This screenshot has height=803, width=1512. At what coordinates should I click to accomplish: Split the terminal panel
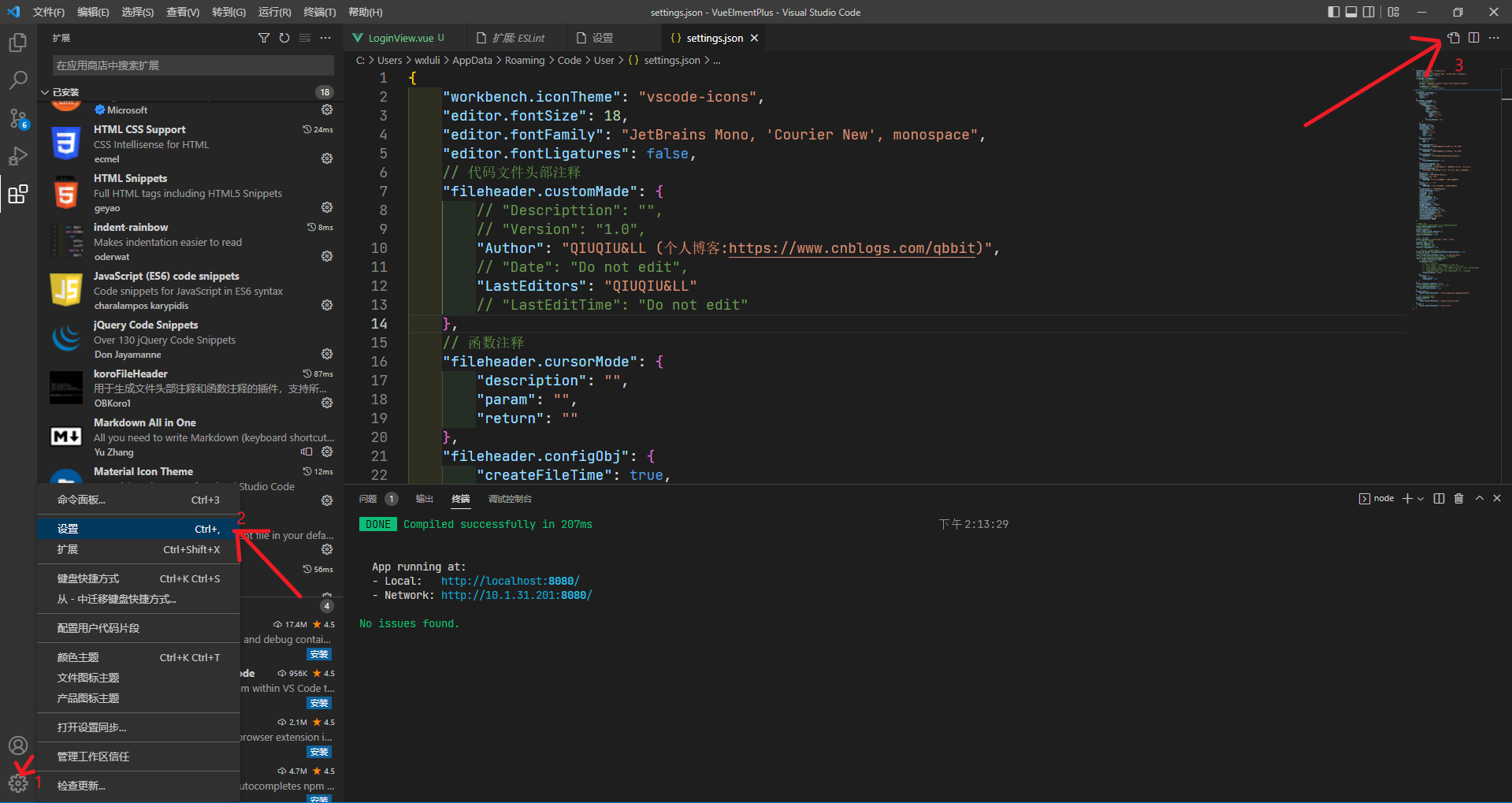(1439, 499)
